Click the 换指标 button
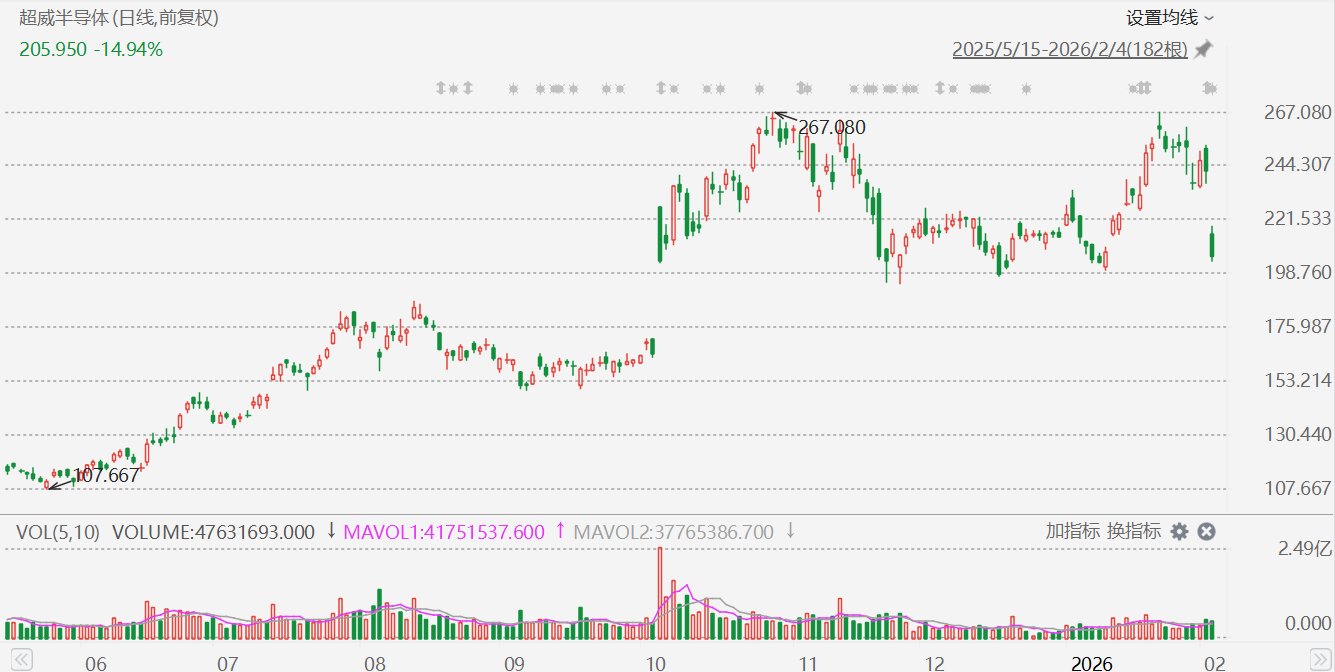The width and height of the screenshot is (1335, 672). [1133, 531]
